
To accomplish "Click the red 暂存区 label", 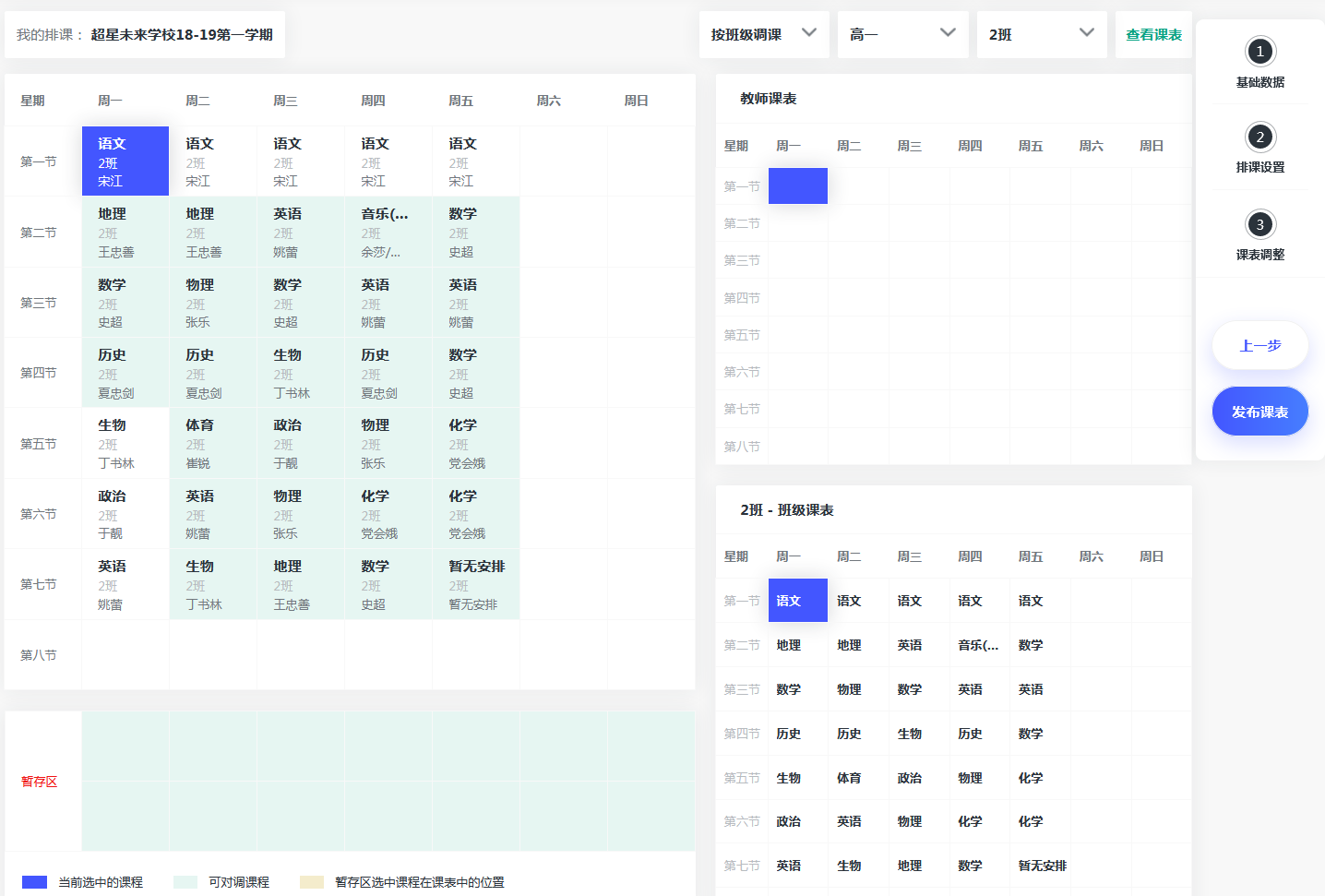I will tap(40, 782).
